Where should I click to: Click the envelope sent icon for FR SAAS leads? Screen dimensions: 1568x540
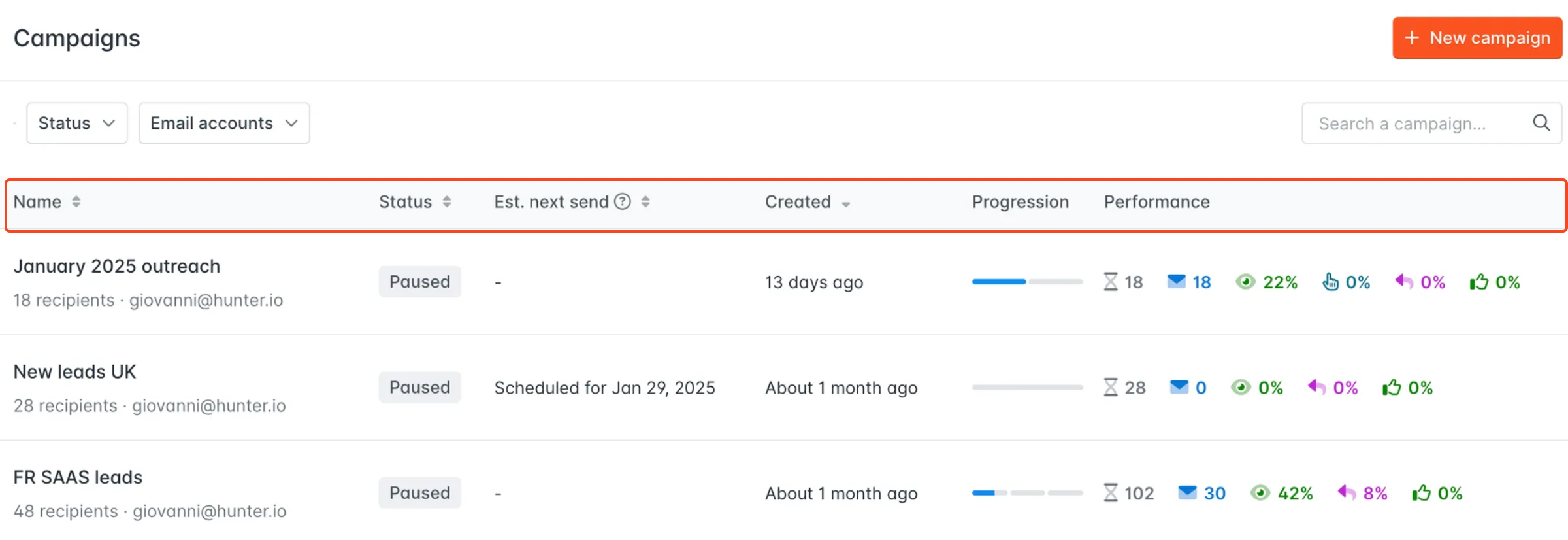tap(1187, 492)
